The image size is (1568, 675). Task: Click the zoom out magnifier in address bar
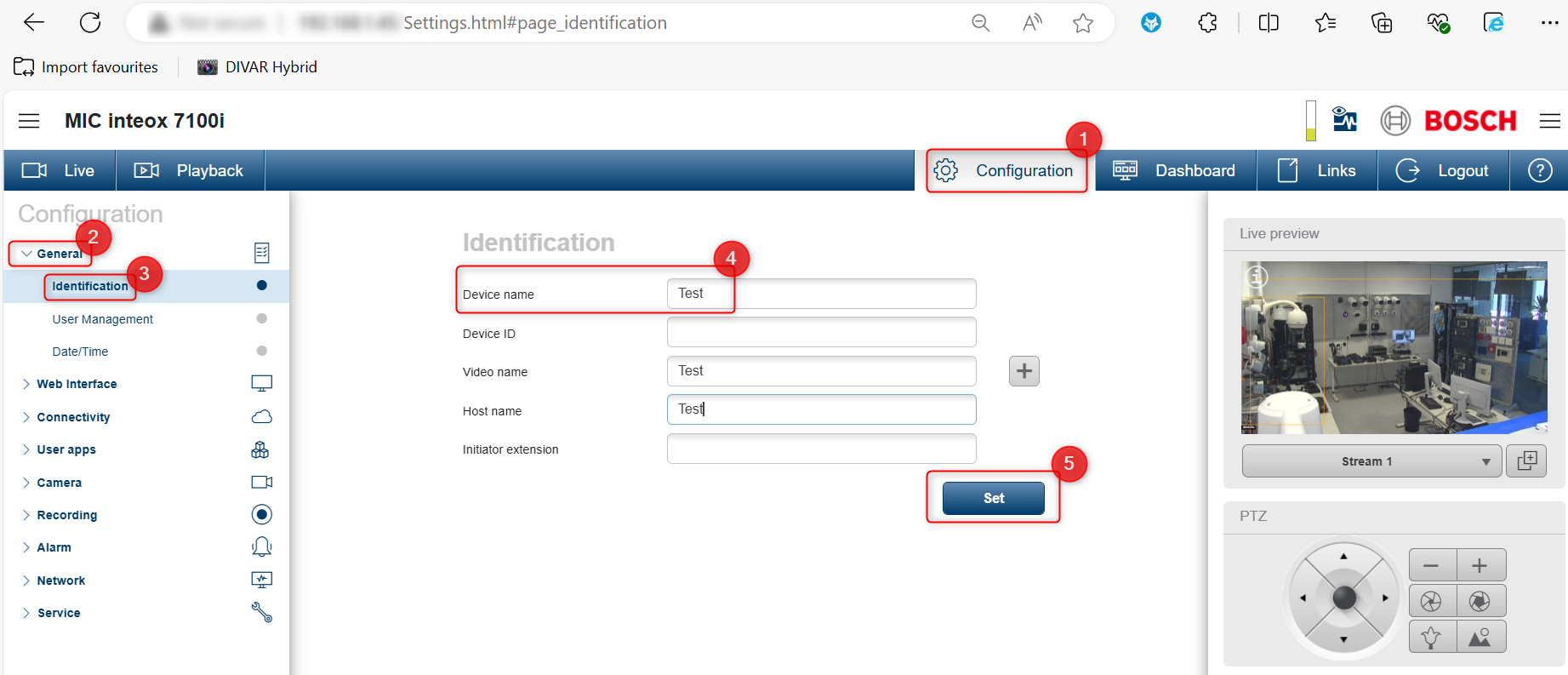coord(981,23)
